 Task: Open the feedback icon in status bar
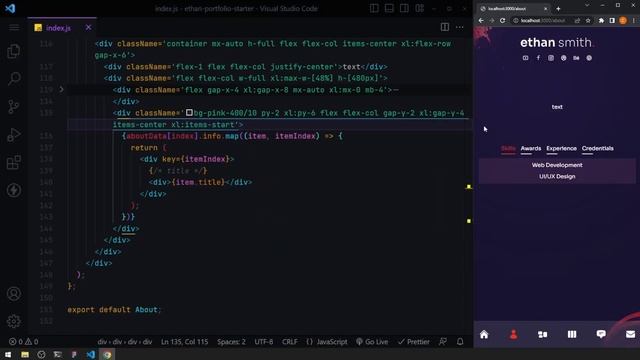(x=443, y=342)
